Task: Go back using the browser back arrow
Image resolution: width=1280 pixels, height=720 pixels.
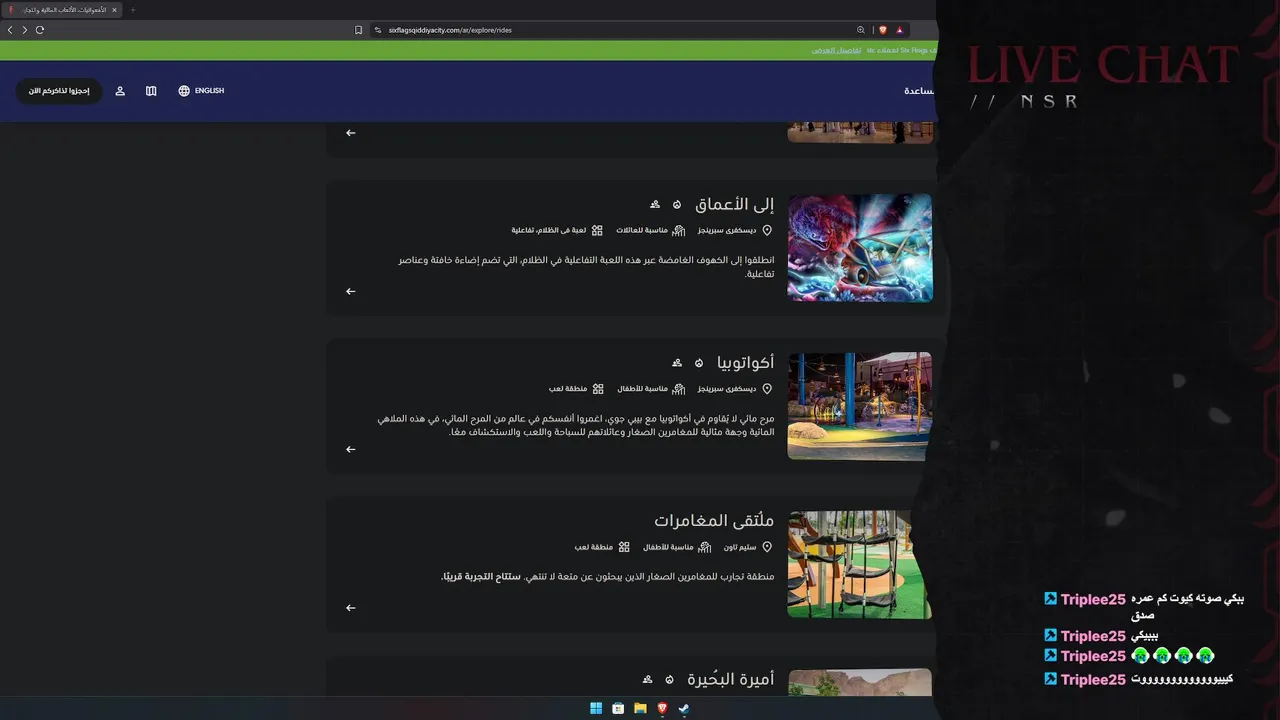Action: [x=10, y=30]
